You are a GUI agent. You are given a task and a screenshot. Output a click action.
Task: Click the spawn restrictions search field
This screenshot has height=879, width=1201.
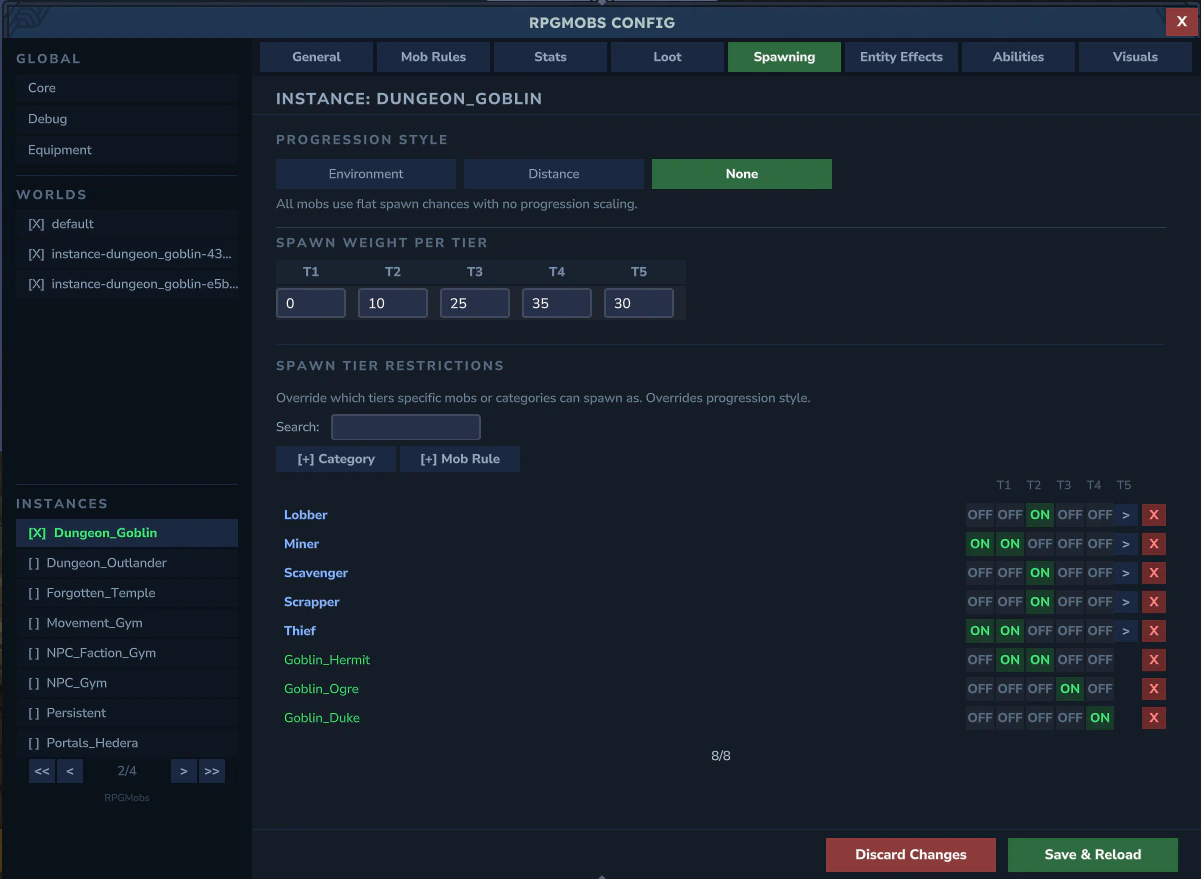405,426
